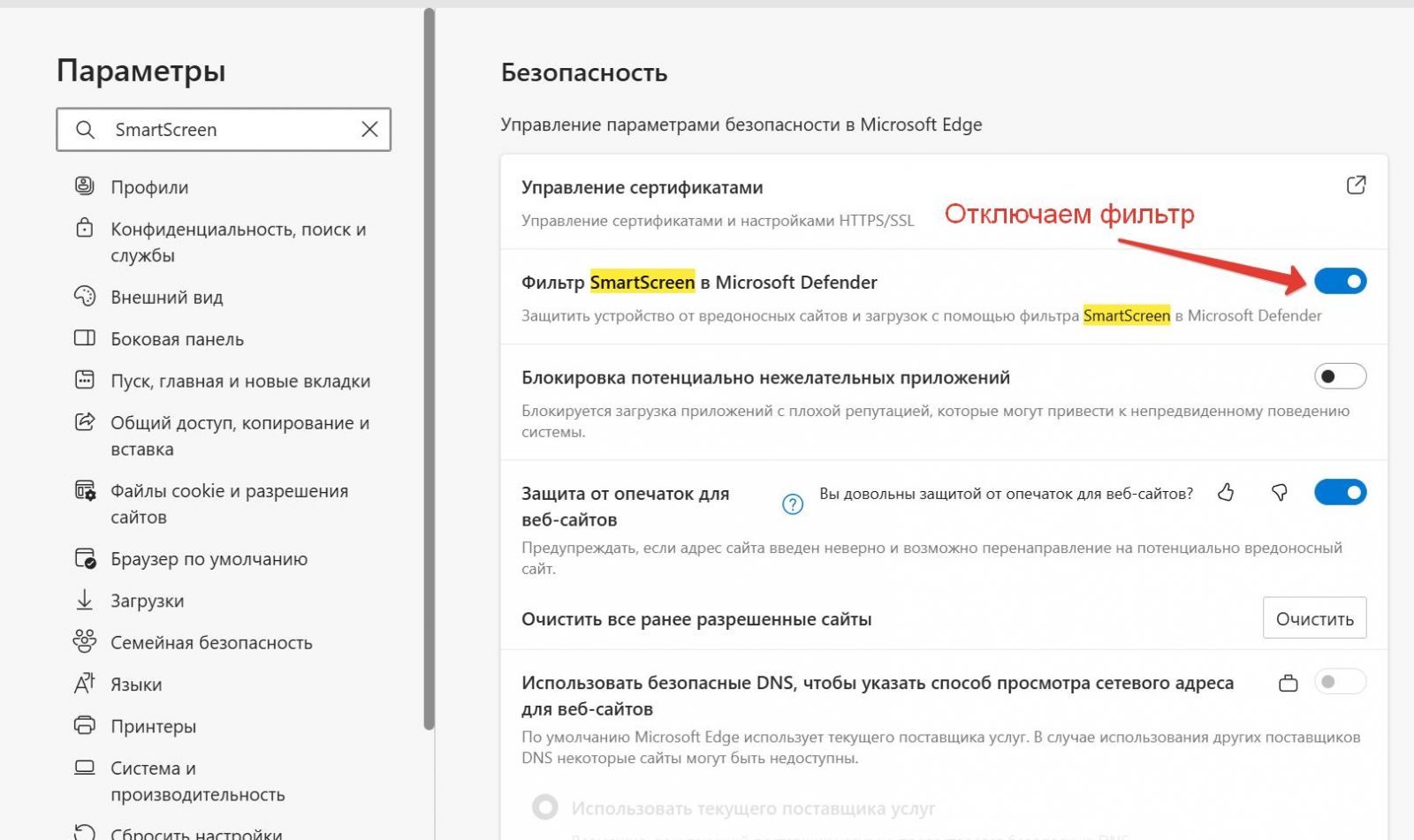The image size is (1414, 840).
Task: Click the lock icon beside Конфиденциальность
Action: click(x=84, y=228)
